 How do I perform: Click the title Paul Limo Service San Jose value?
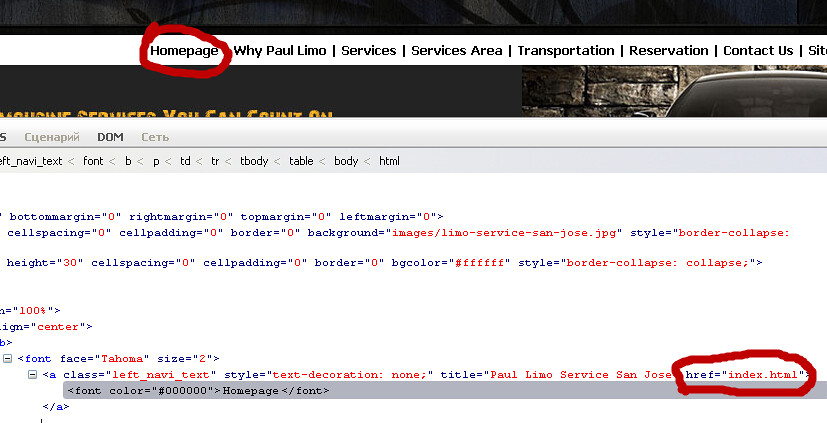(x=581, y=375)
